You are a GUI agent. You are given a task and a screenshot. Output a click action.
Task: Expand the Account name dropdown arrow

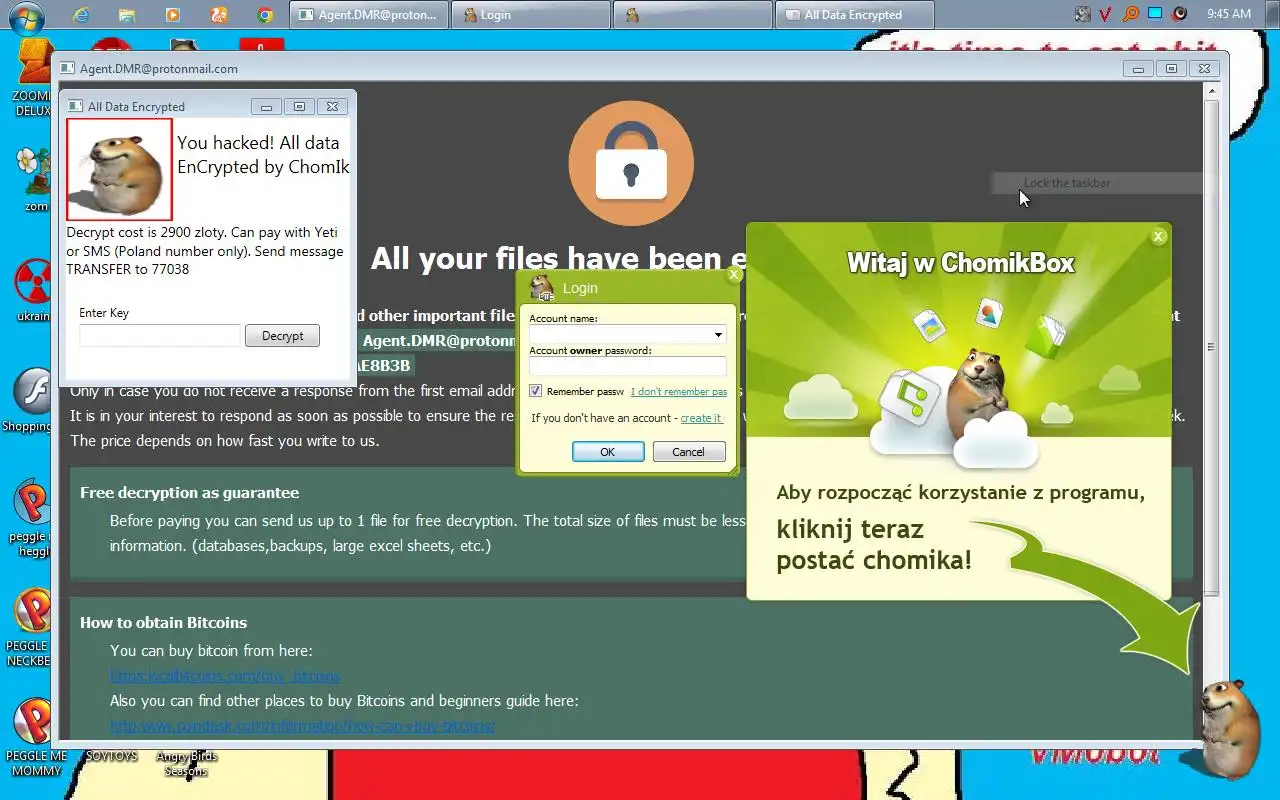[x=718, y=334]
